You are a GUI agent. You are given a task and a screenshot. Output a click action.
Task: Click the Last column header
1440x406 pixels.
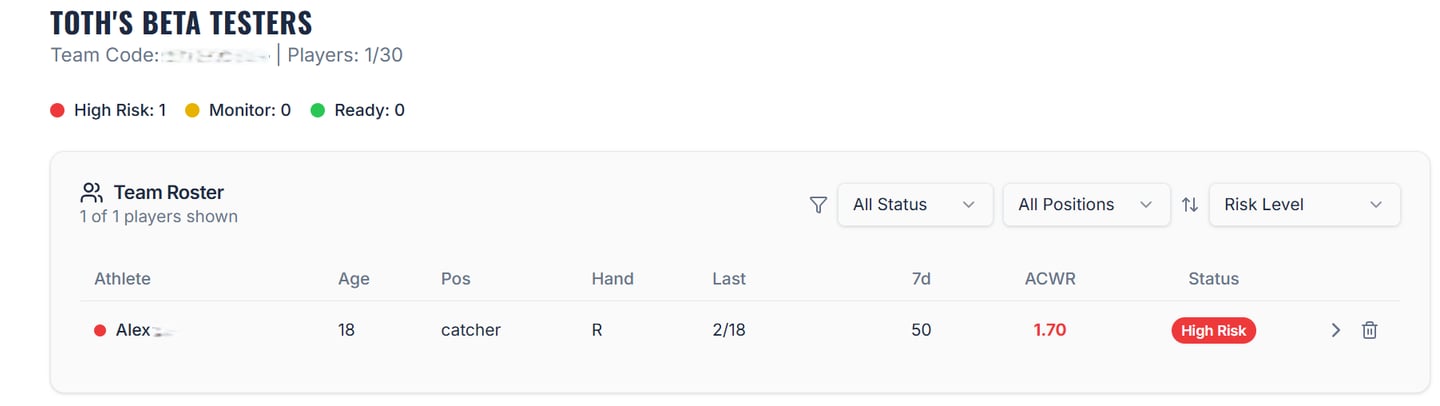coord(728,279)
